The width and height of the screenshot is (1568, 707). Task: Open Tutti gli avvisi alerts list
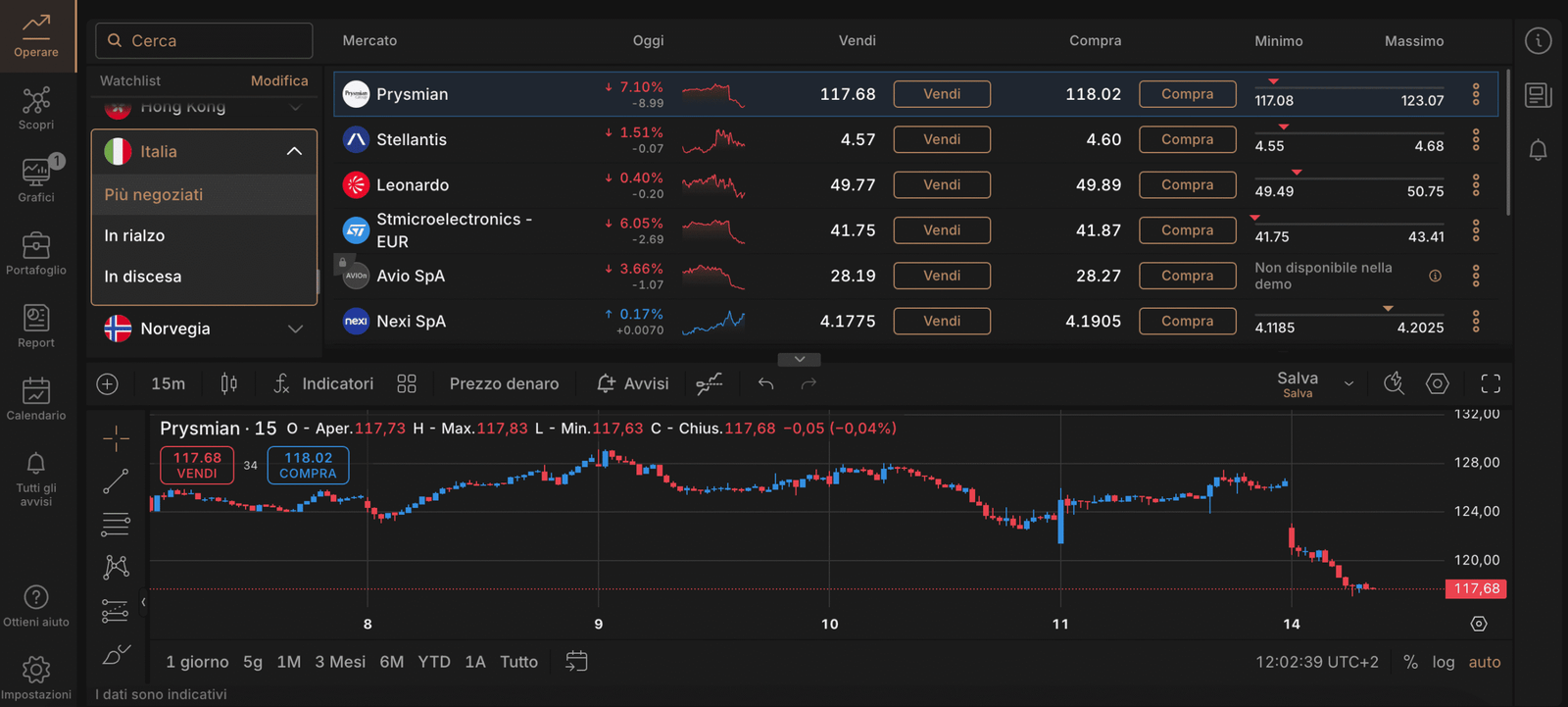click(x=36, y=479)
